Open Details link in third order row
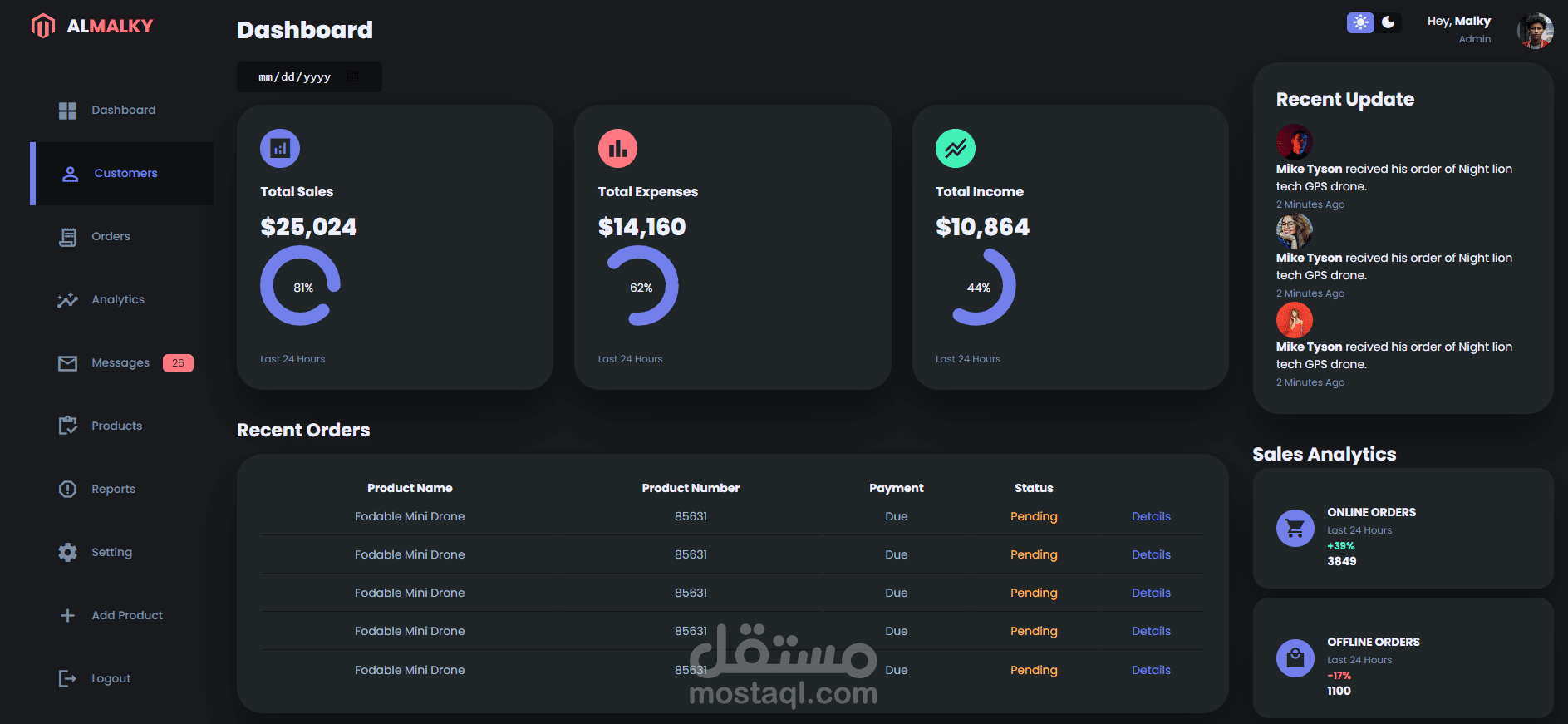This screenshot has width=1568, height=724. [1151, 593]
